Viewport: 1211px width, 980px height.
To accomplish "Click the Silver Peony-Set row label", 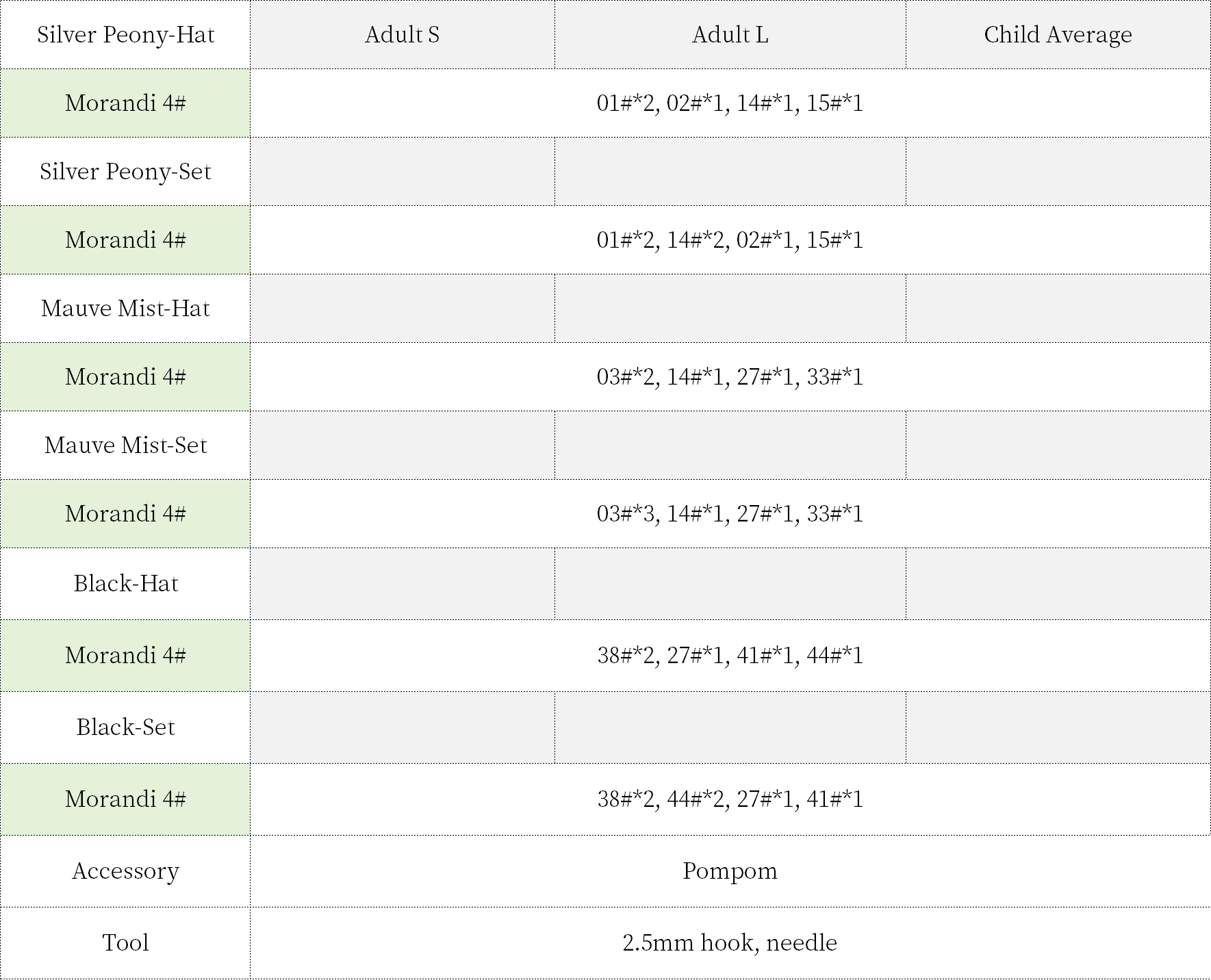I will [x=125, y=172].
